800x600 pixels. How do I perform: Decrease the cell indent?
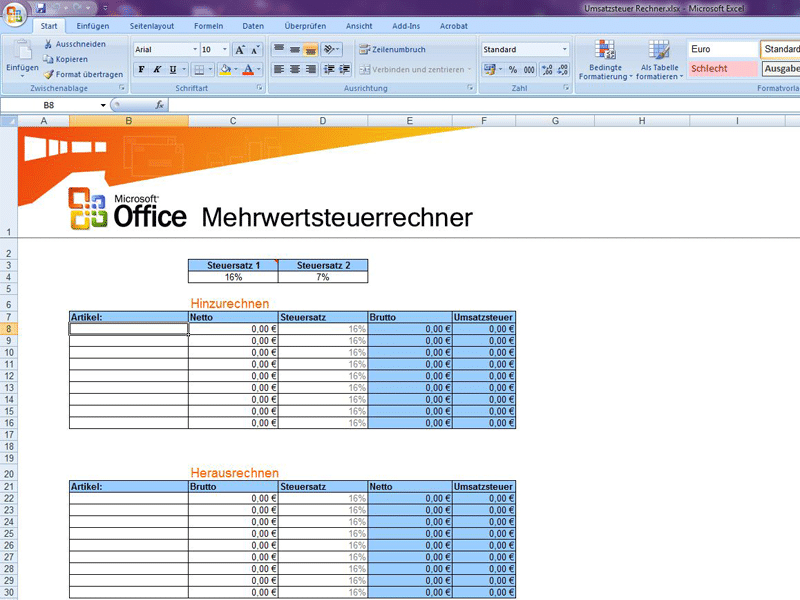[329, 69]
